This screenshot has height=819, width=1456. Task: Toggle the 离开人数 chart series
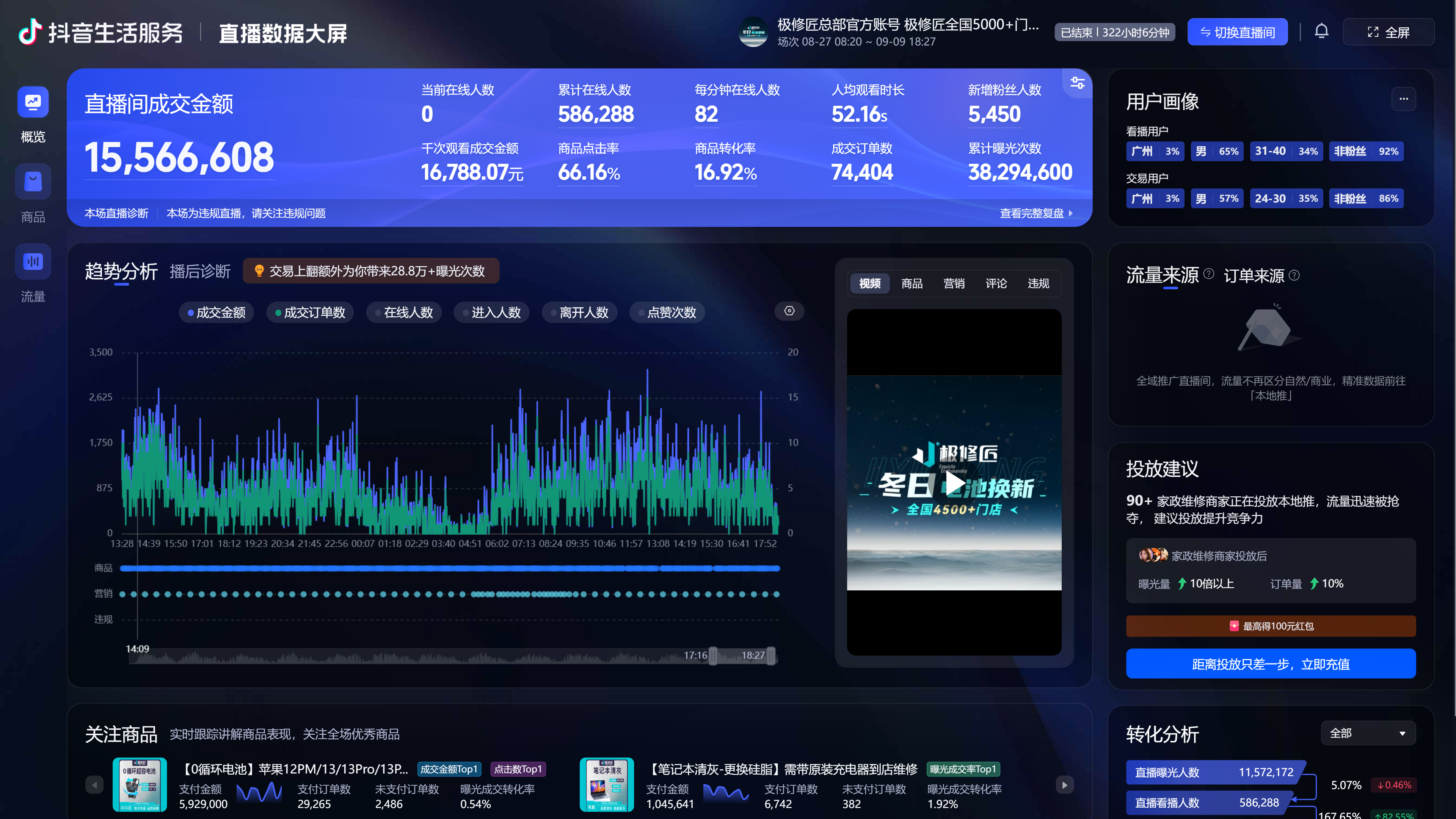(x=579, y=312)
